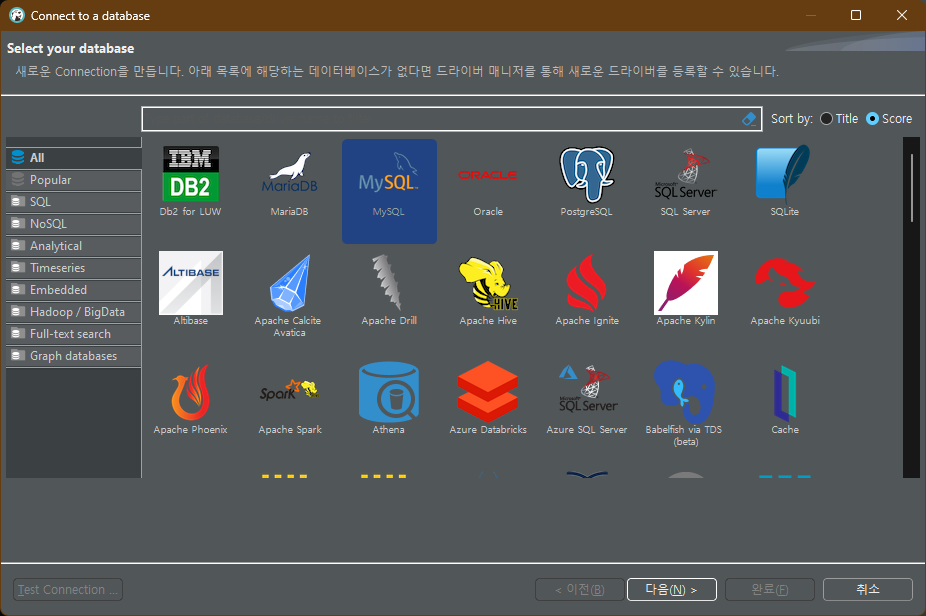The height and width of the screenshot is (616, 926).
Task: Sort database list by Title
Action: (839, 119)
